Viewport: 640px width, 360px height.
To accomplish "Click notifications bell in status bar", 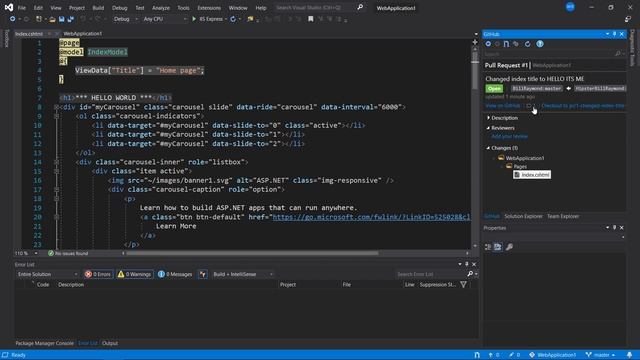I will point(629,355).
